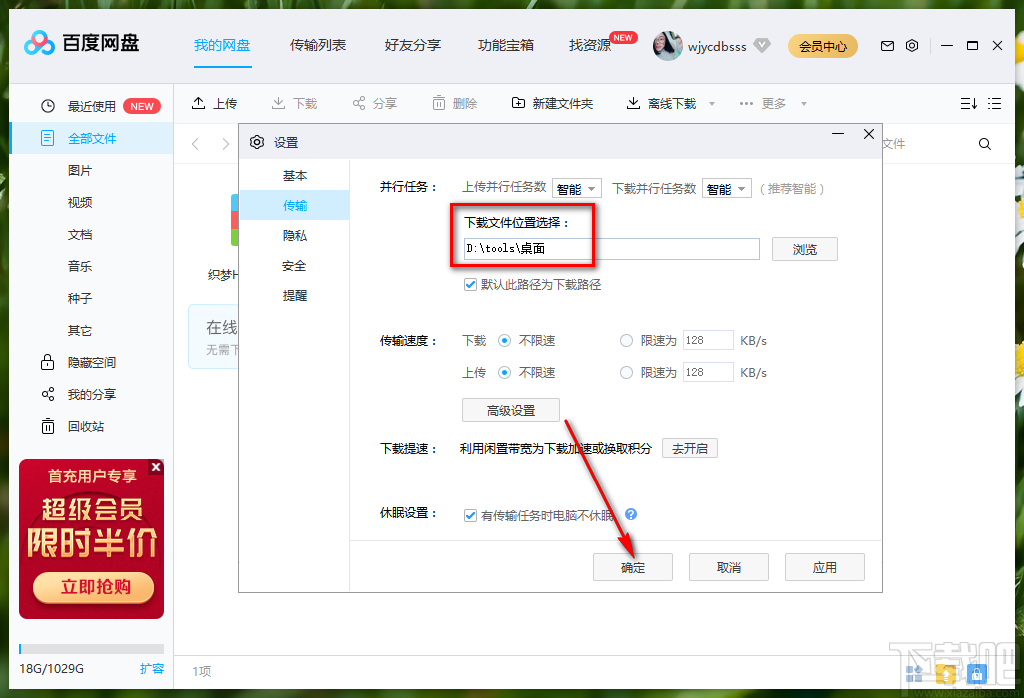Open 高级设置 advanced settings

[x=511, y=410]
